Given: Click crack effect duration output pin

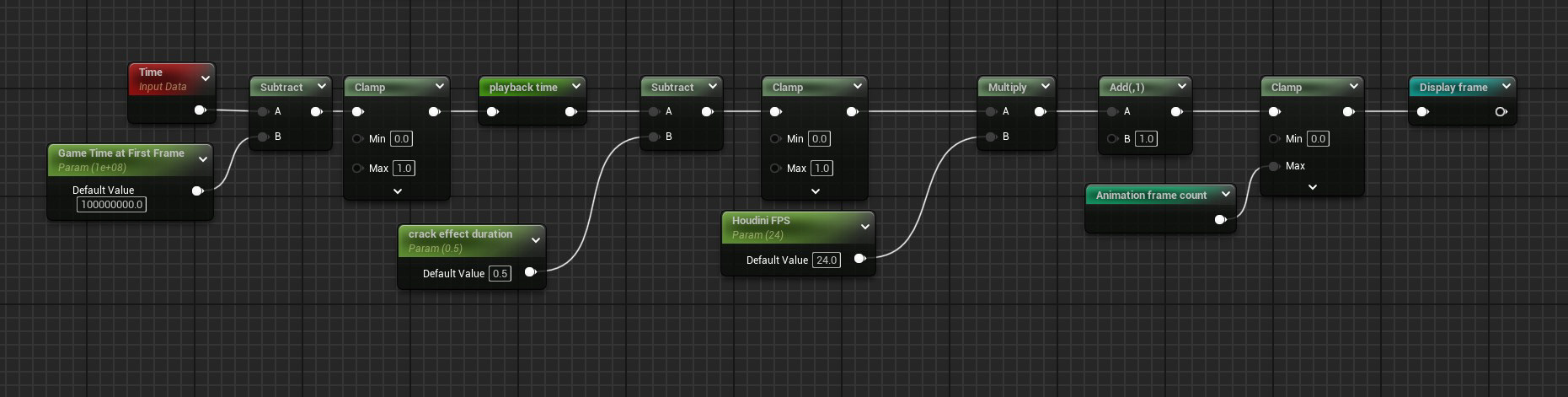Looking at the screenshot, I should pyautogui.click(x=530, y=272).
